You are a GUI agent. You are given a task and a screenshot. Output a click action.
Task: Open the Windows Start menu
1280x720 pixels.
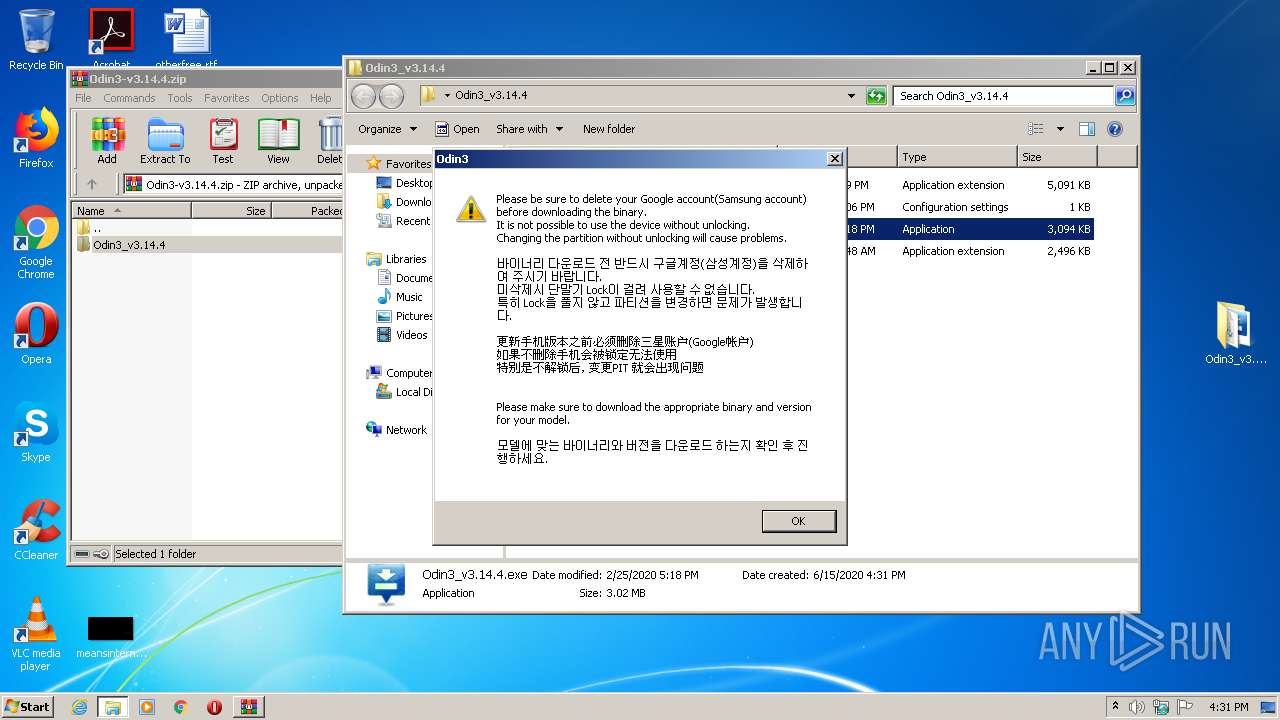pos(28,706)
